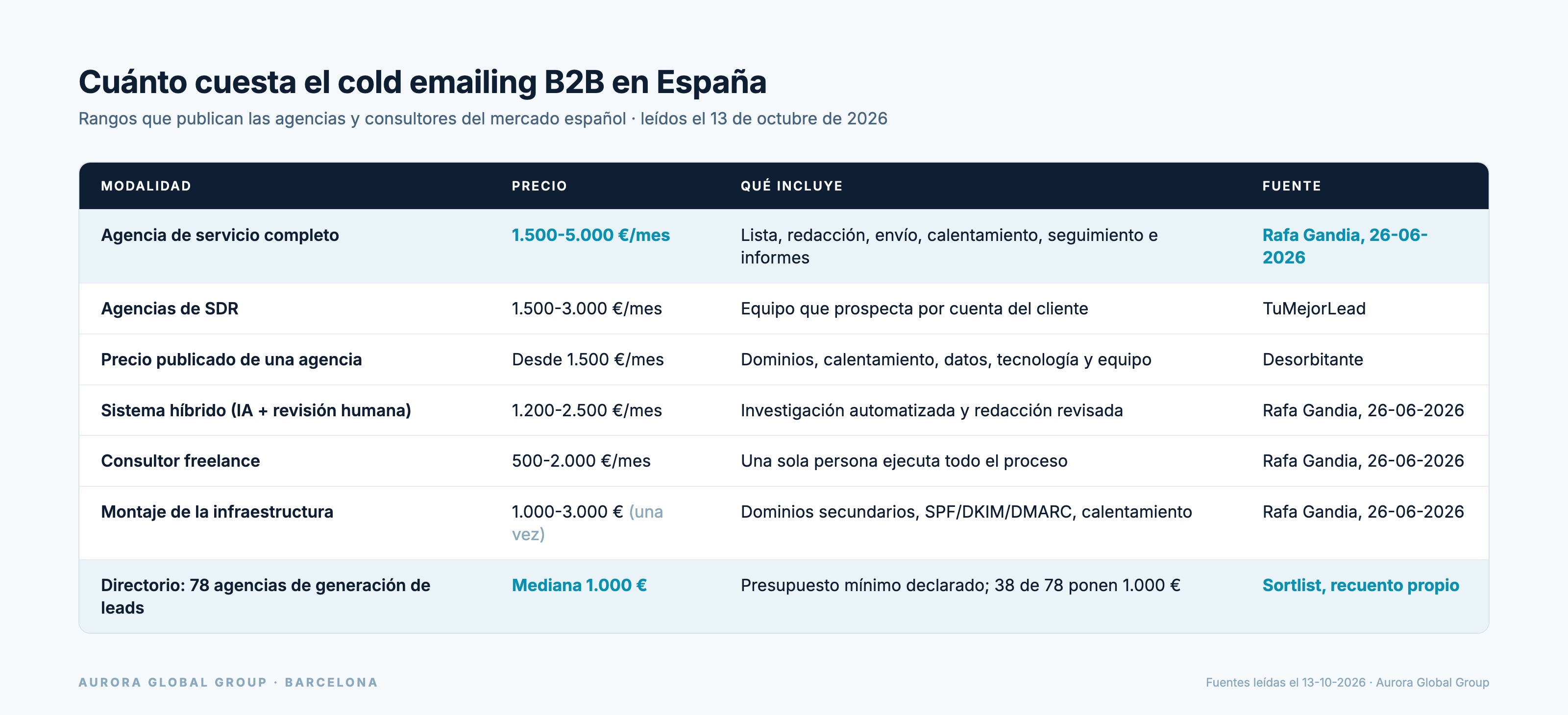Select 'Directorio: 78 agencias de generación de leads'
The height and width of the screenshot is (715, 1568).
(x=266, y=596)
